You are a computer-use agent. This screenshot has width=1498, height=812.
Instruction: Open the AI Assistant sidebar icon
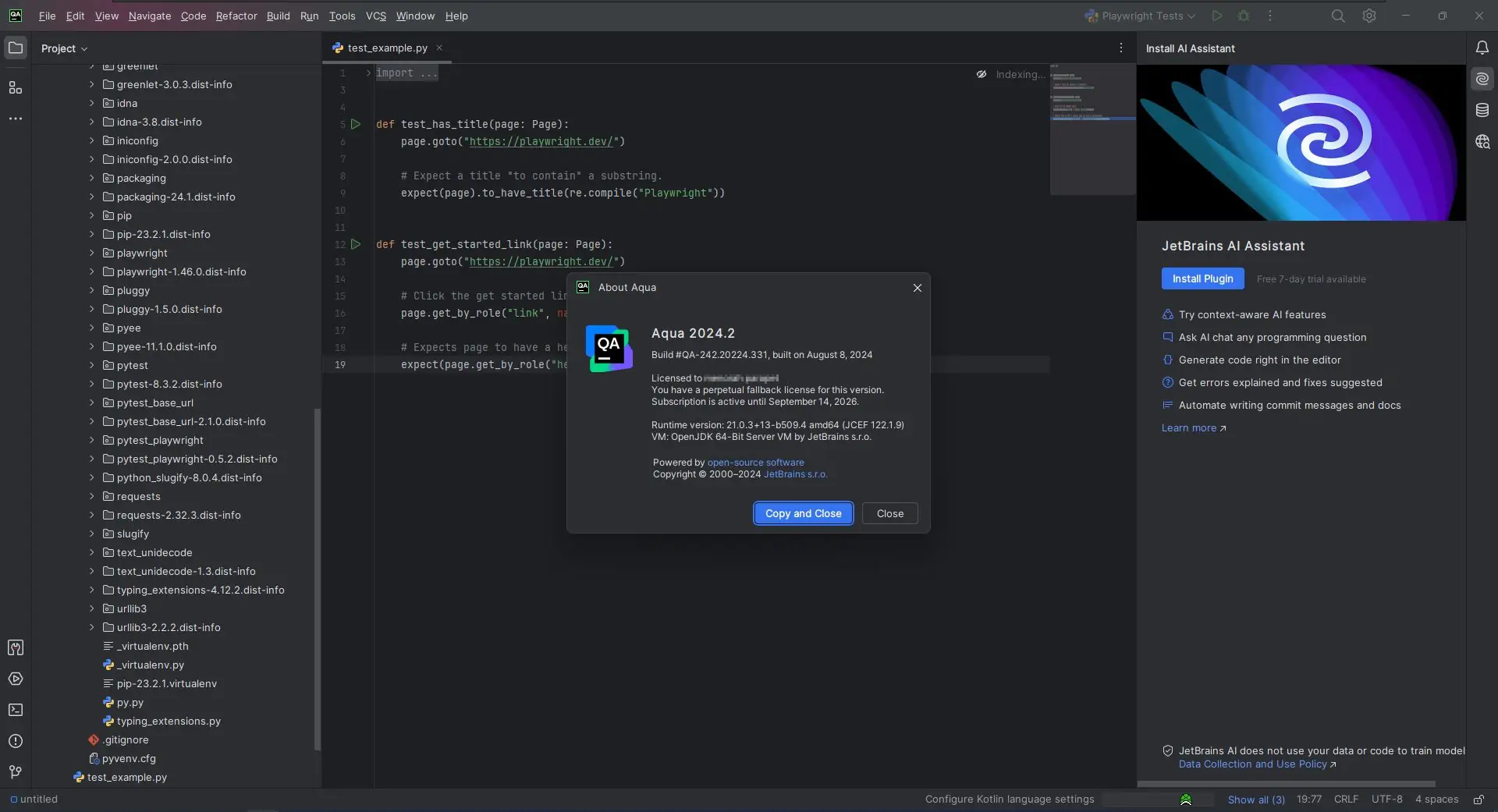[x=1482, y=79]
